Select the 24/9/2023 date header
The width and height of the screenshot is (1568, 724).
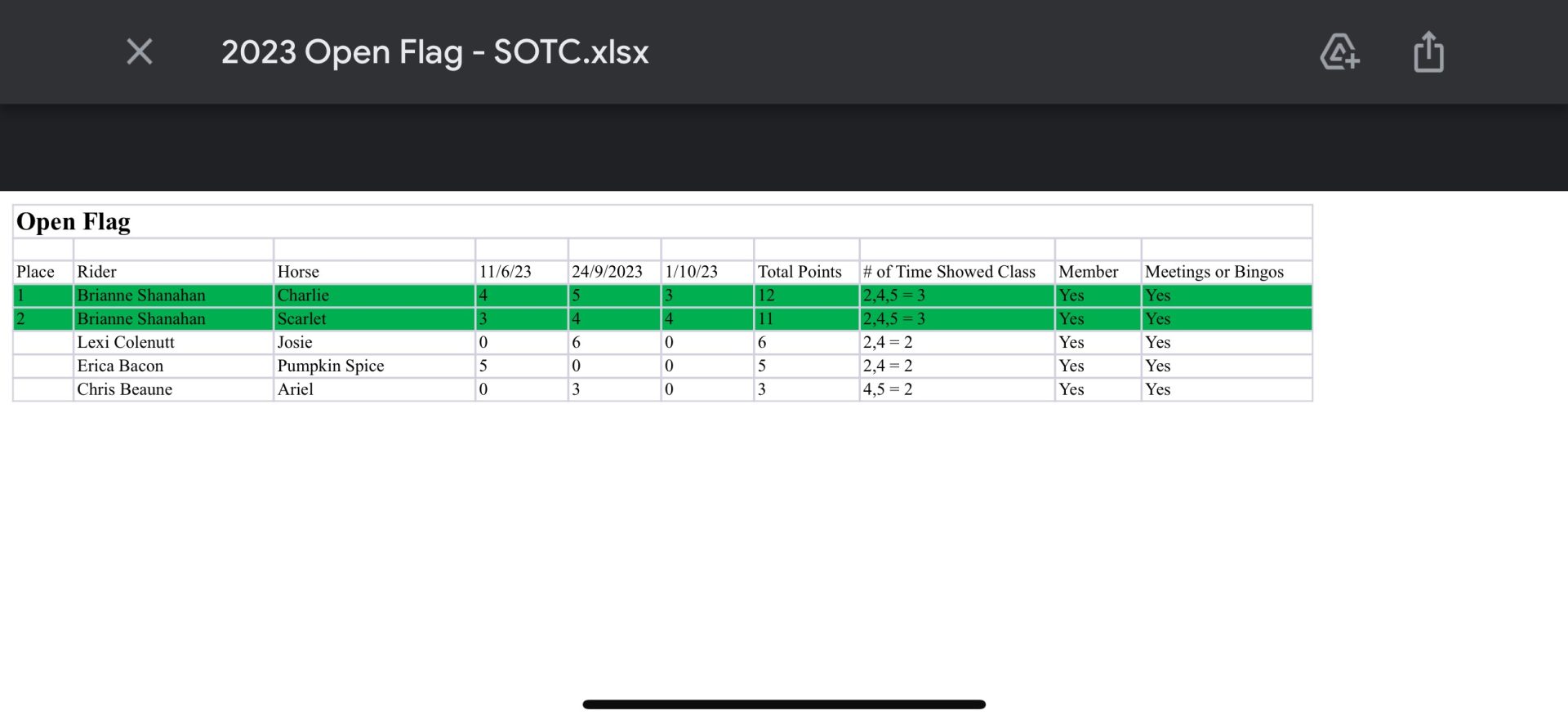click(607, 272)
